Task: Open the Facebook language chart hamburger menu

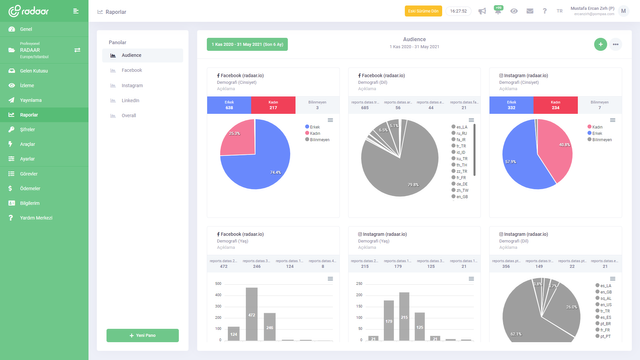Action: tap(471, 120)
